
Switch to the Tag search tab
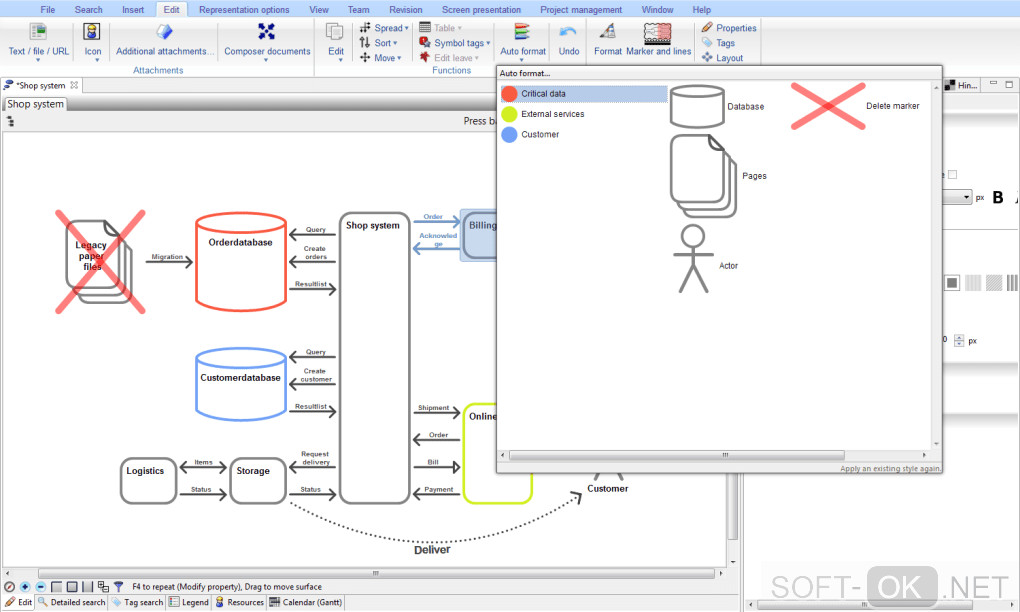(137, 602)
